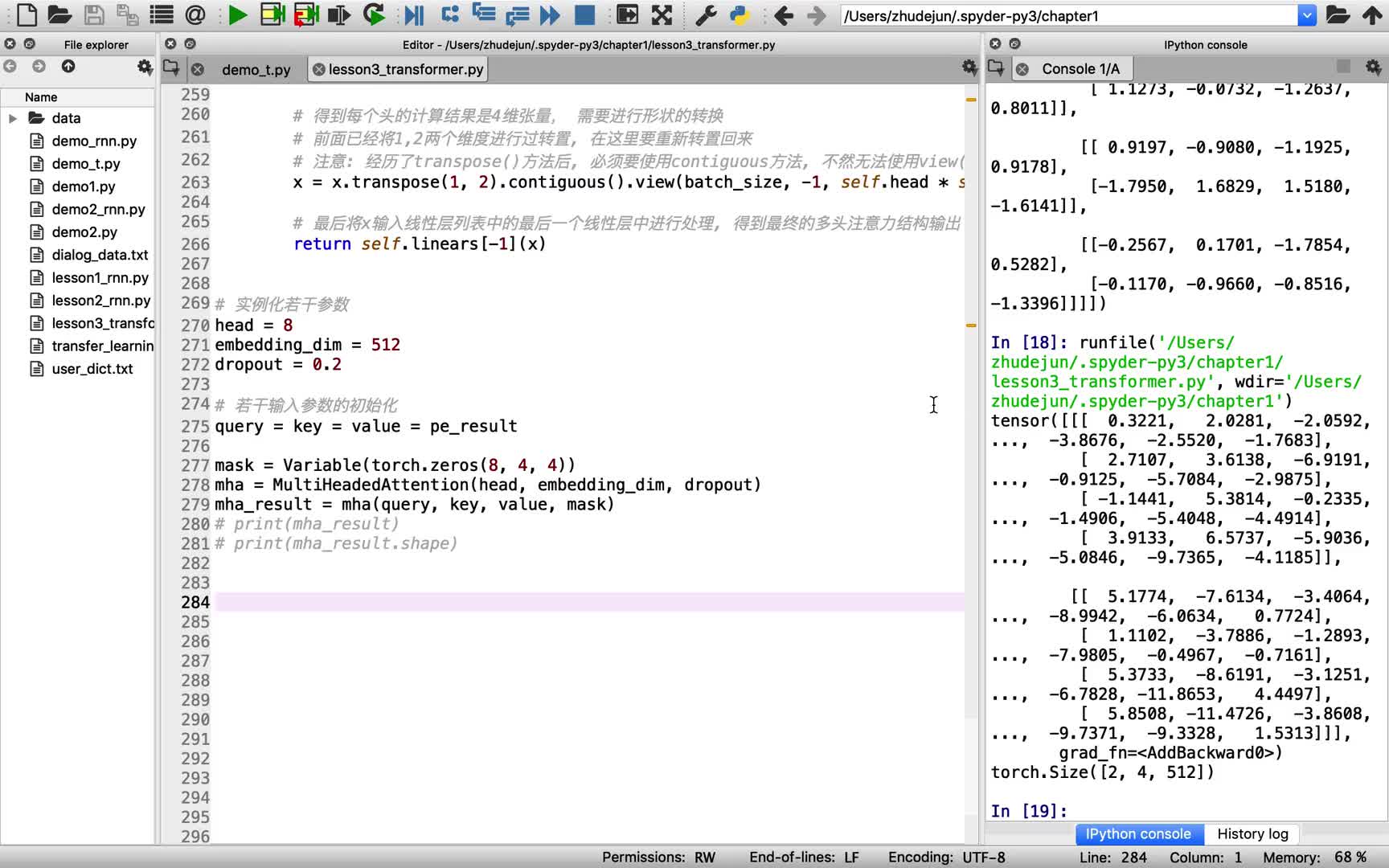Viewport: 1389px width, 868px height.
Task: Open the @ symbol finder
Action: [x=195, y=14]
